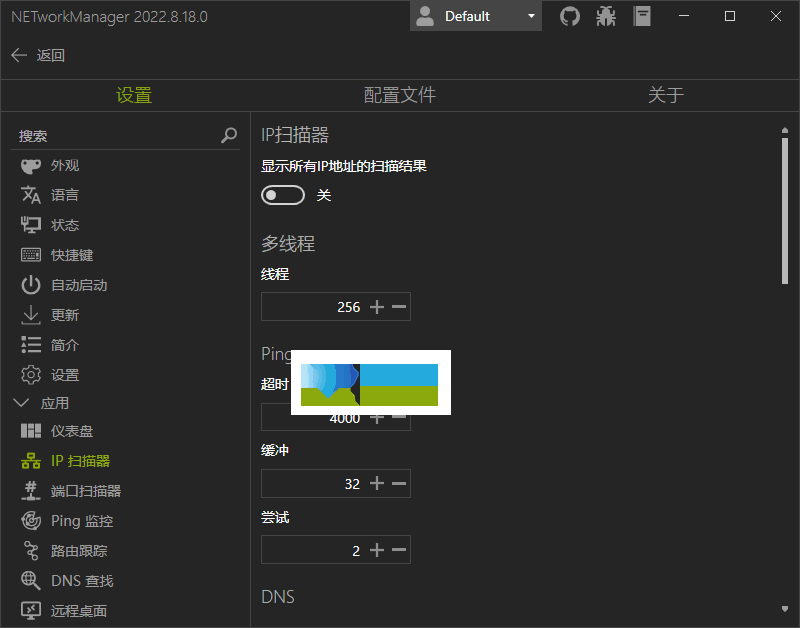The image size is (800, 628).
Task: Click the 更新 download icon
Action: [x=31, y=315]
